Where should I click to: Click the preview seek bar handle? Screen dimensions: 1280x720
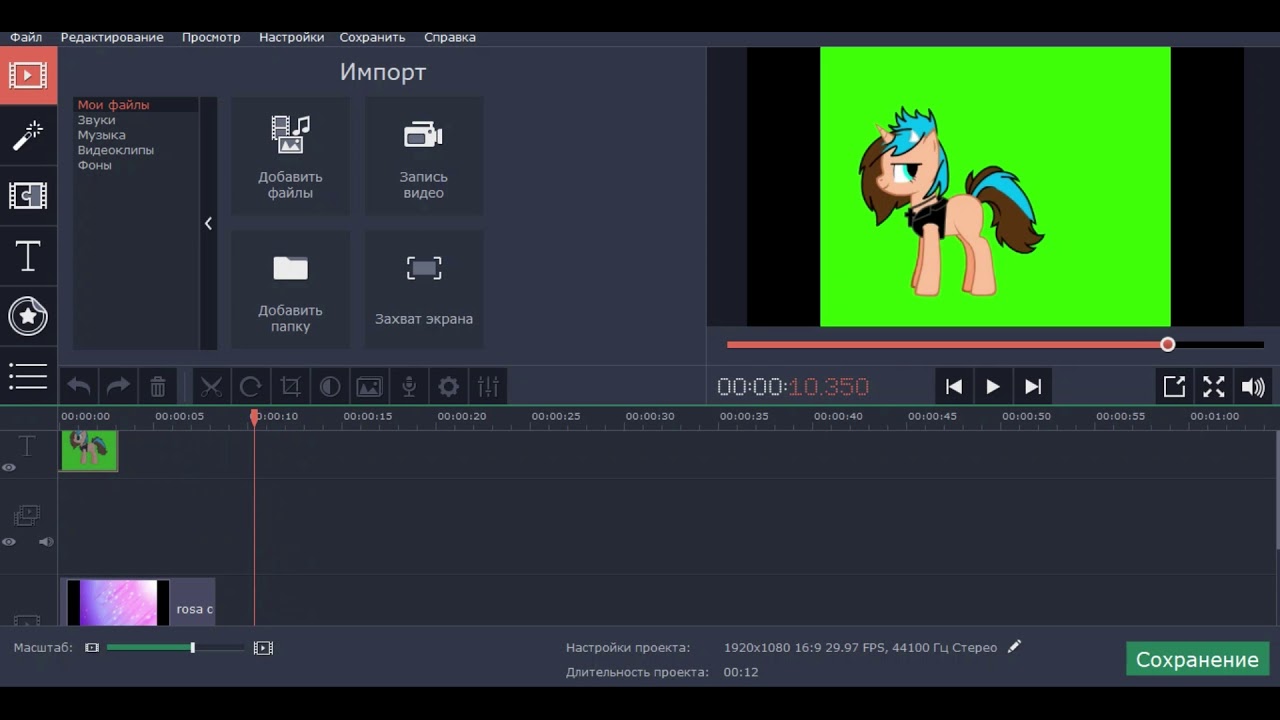[1167, 344]
